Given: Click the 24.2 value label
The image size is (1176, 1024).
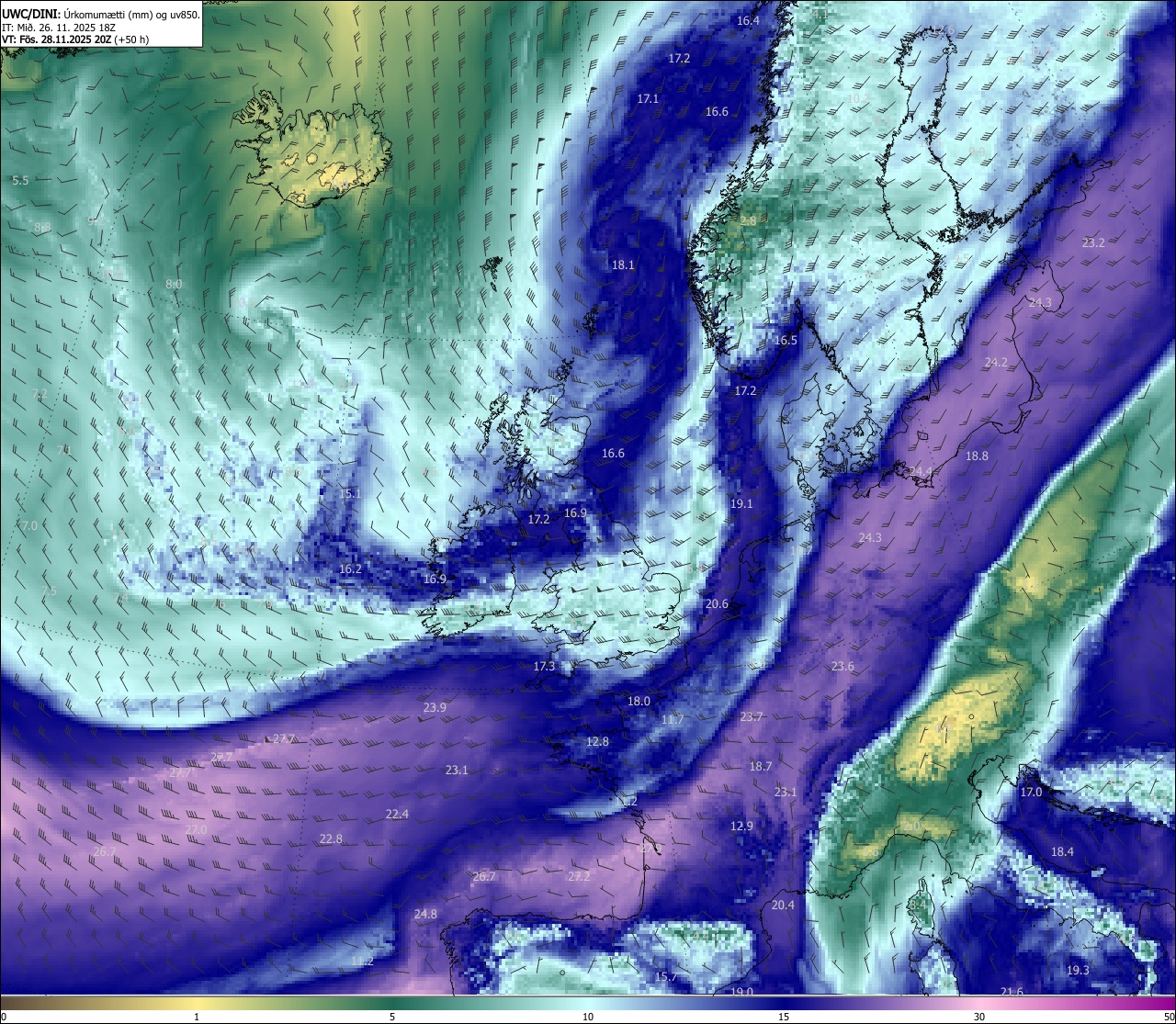Looking at the screenshot, I should (996, 362).
